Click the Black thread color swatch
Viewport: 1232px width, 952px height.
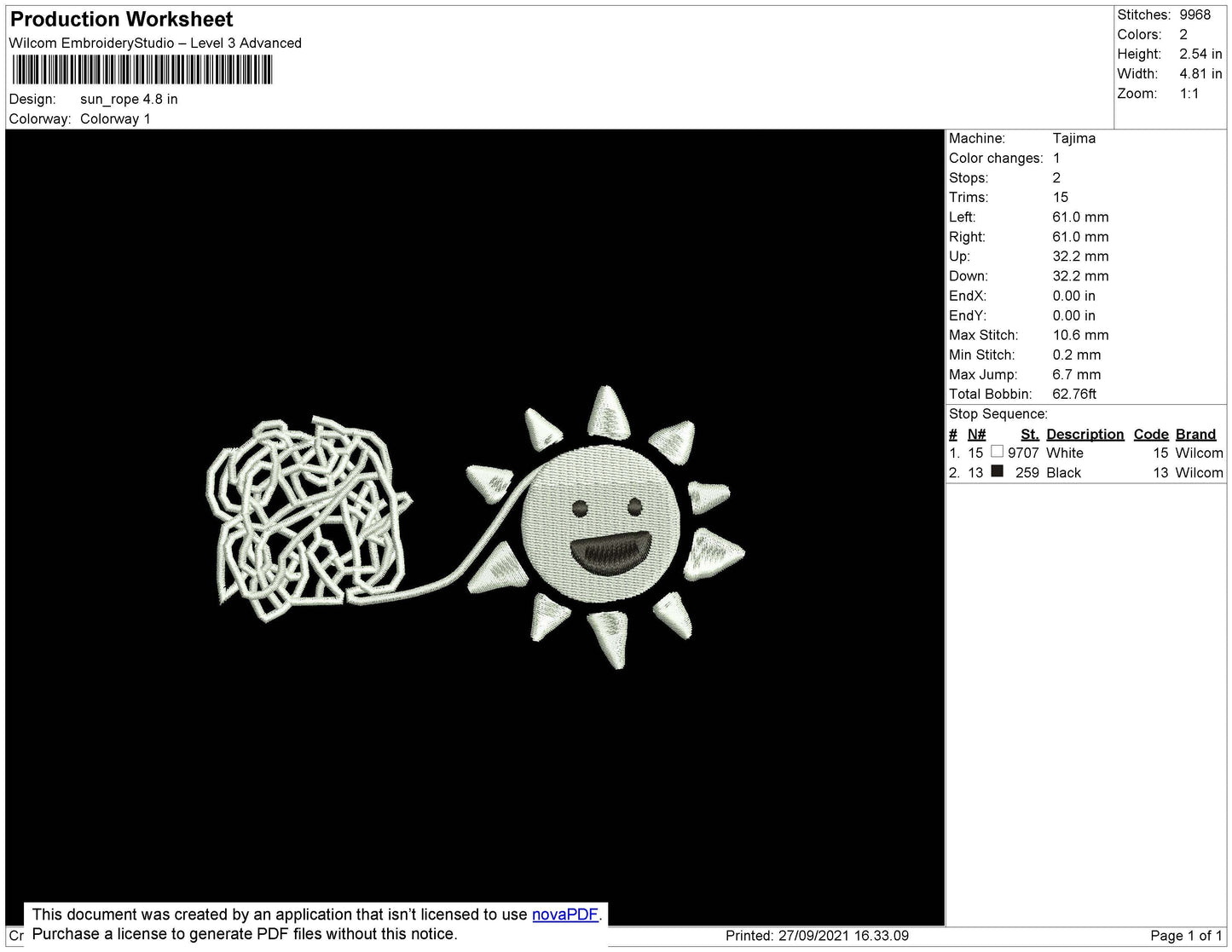coord(997,471)
